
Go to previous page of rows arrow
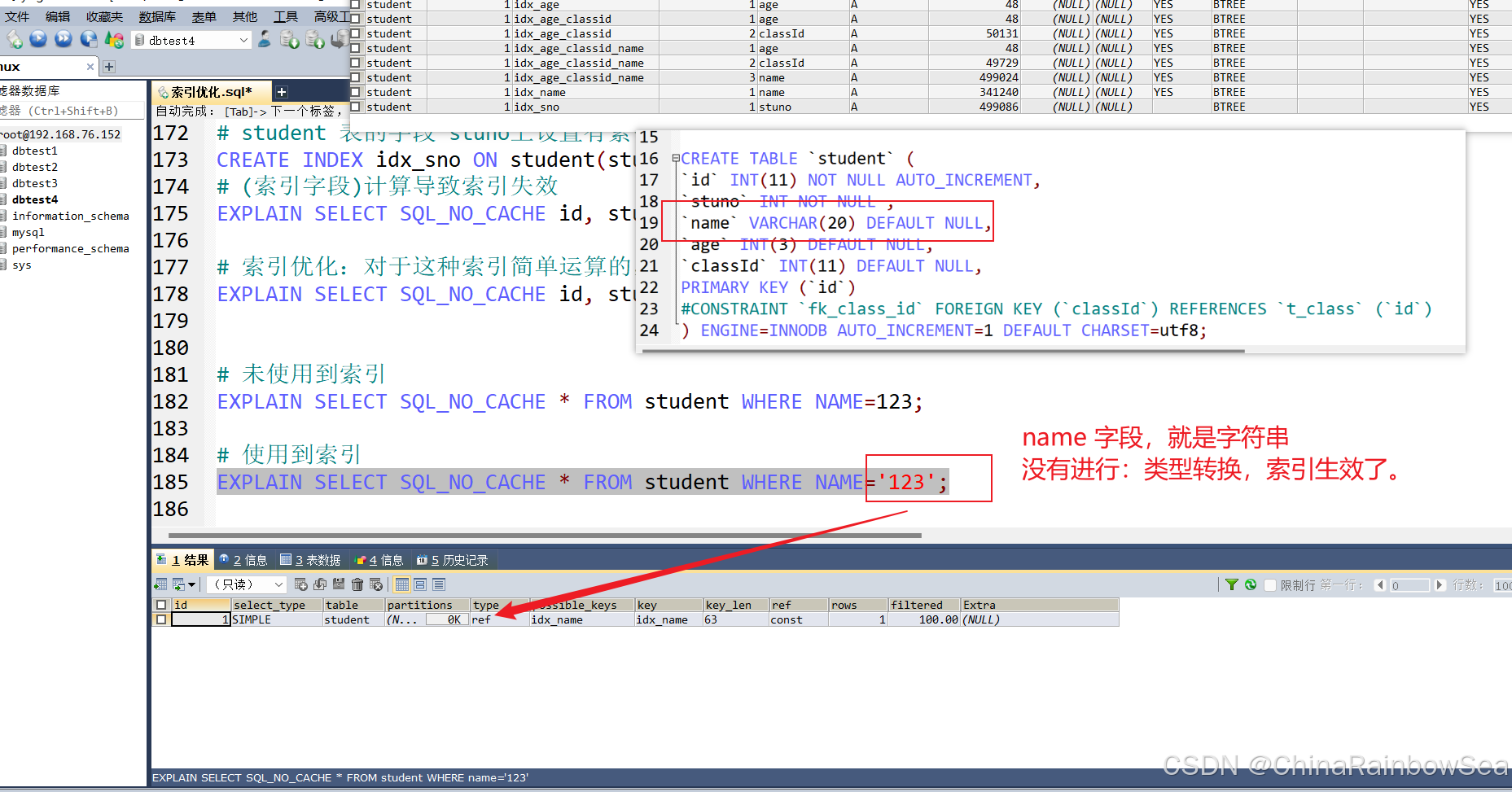[1380, 585]
